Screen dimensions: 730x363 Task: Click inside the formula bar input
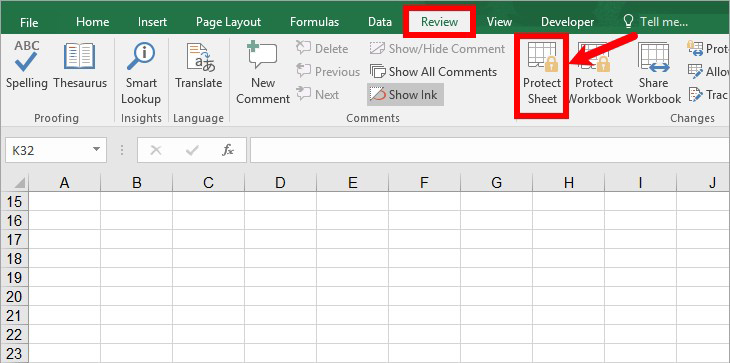[x=490, y=150]
